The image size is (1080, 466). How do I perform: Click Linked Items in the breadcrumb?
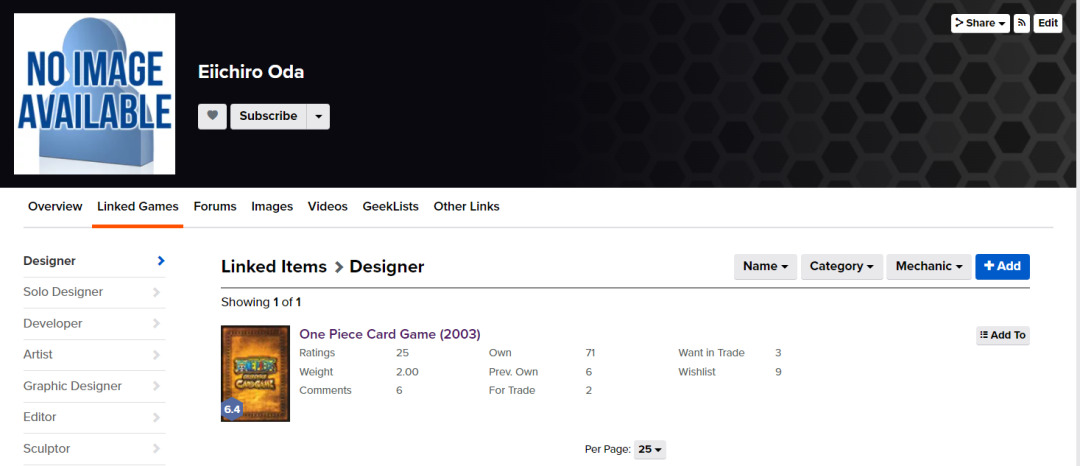point(274,267)
